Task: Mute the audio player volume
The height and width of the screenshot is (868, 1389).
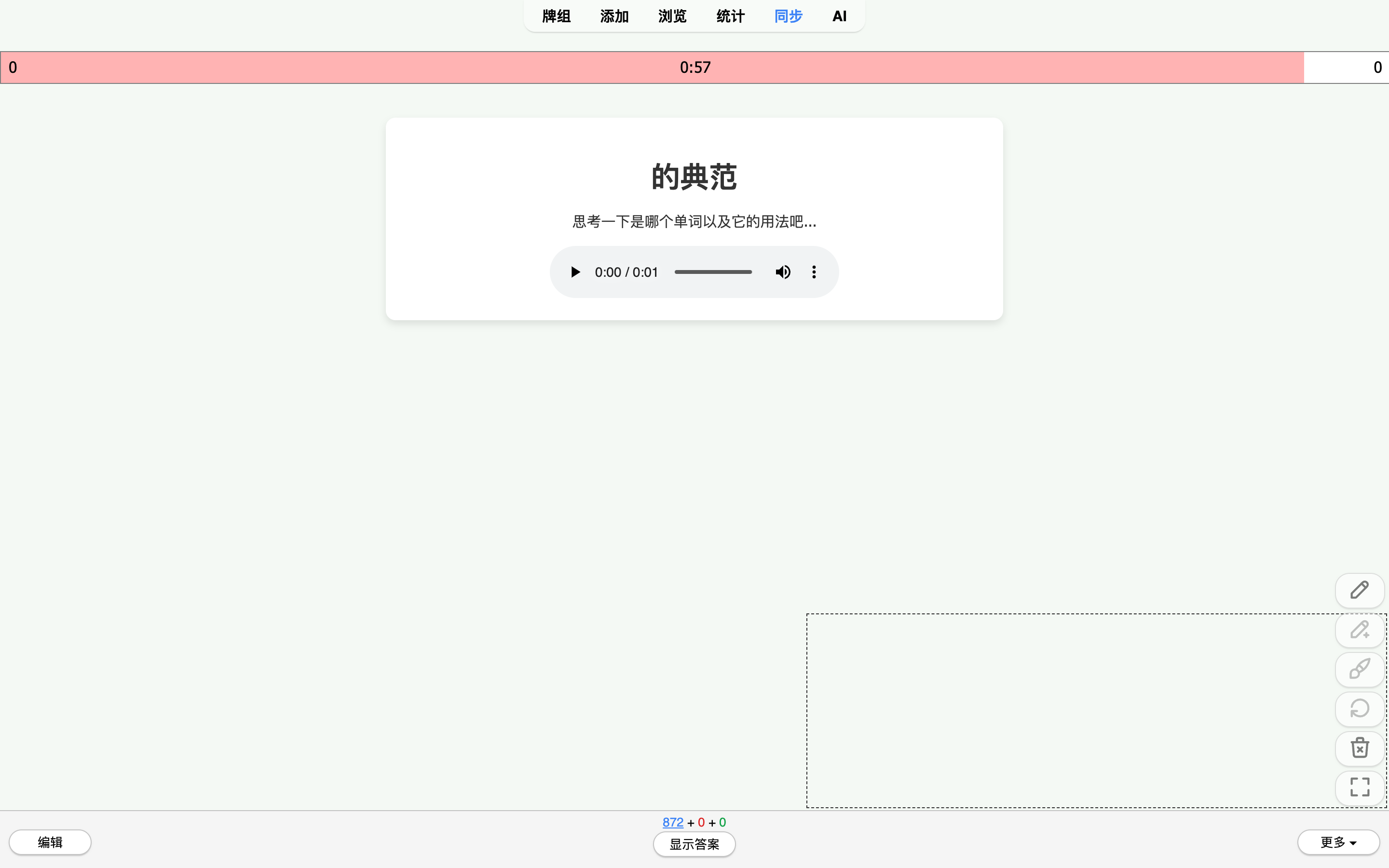Action: [783, 272]
